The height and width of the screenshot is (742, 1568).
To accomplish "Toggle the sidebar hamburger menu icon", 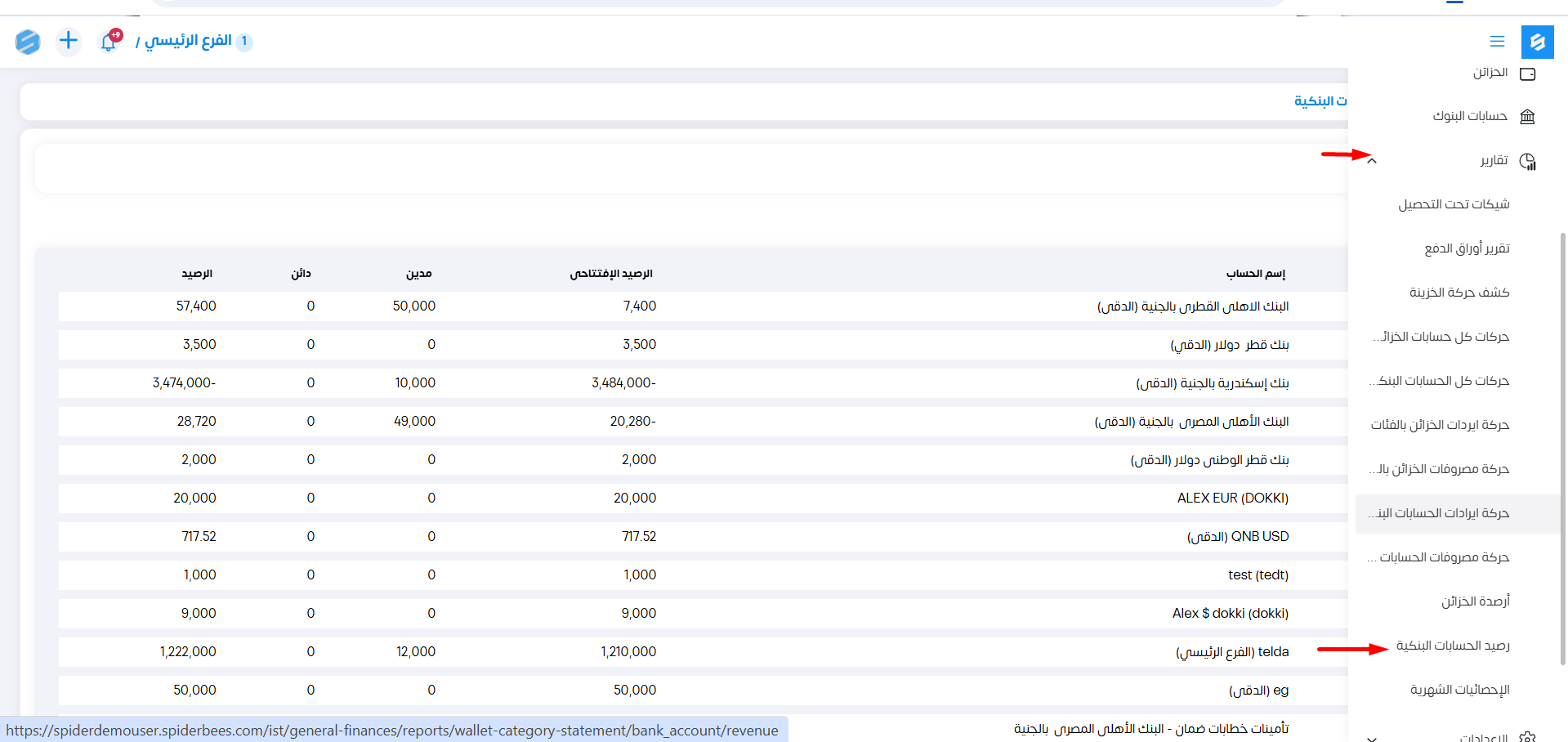I will [1497, 42].
